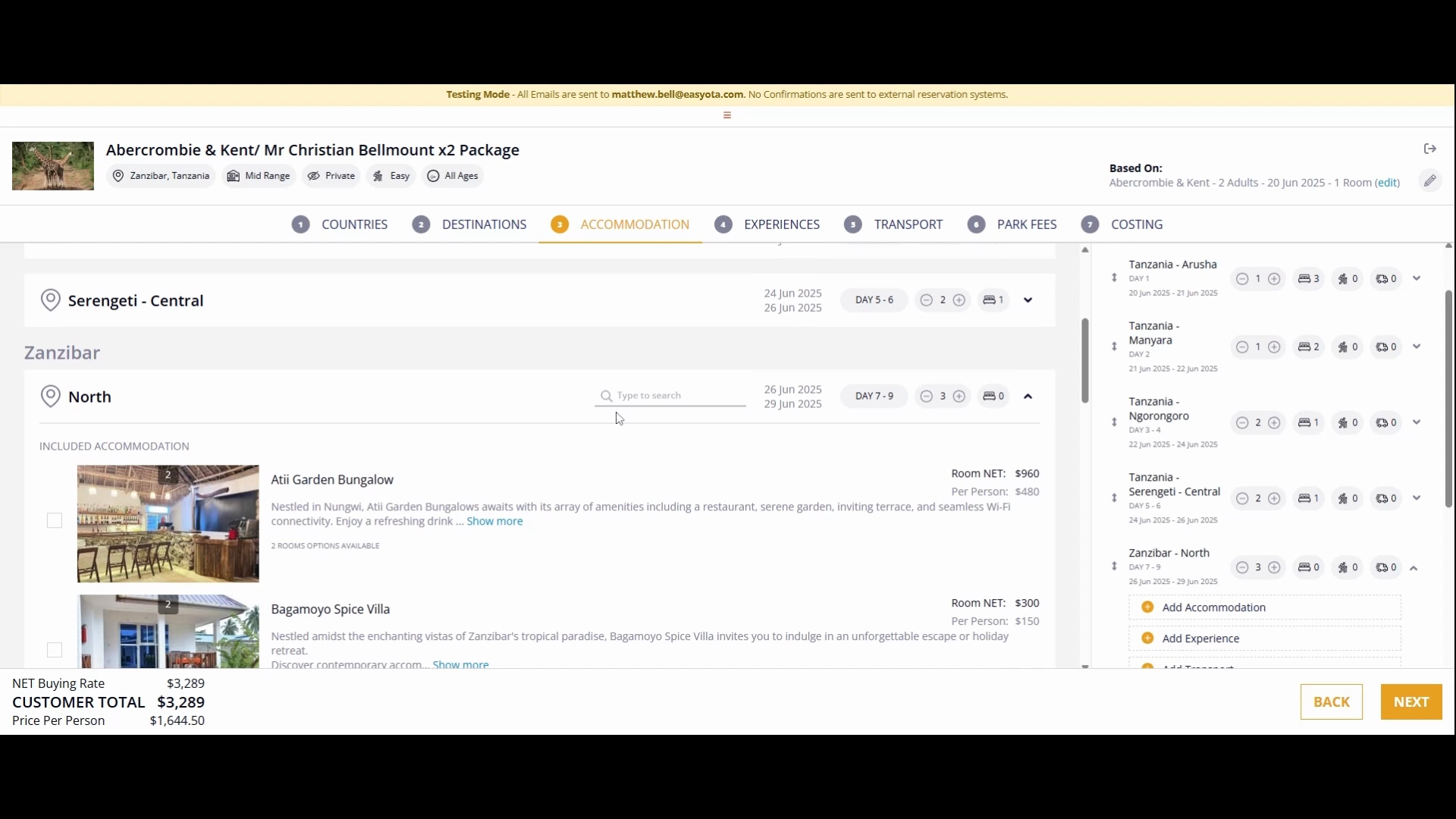Expand the Serengeti - Central section

tap(1028, 300)
